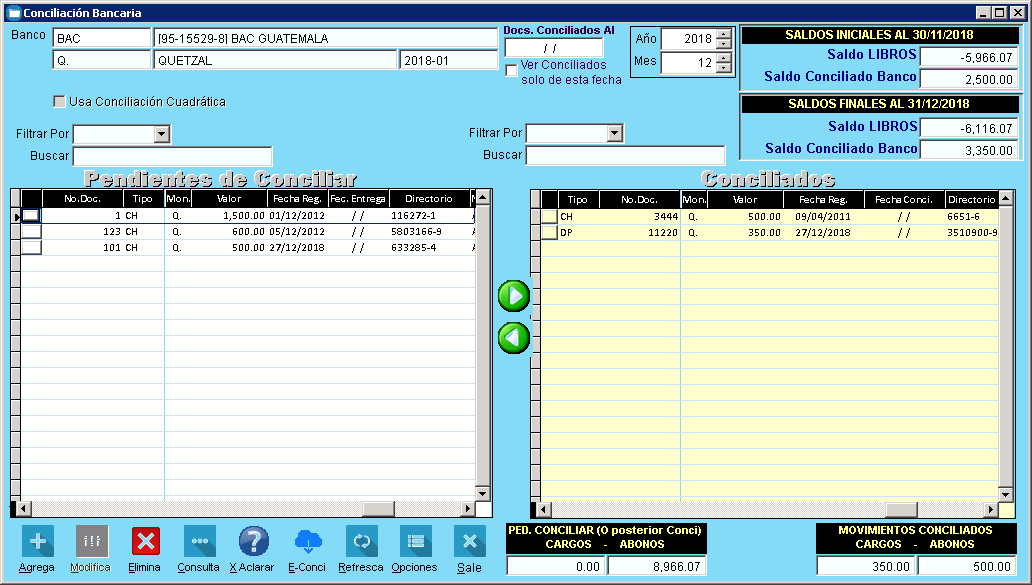
Task: Check the row box for document 123
Action: [x=32, y=231]
